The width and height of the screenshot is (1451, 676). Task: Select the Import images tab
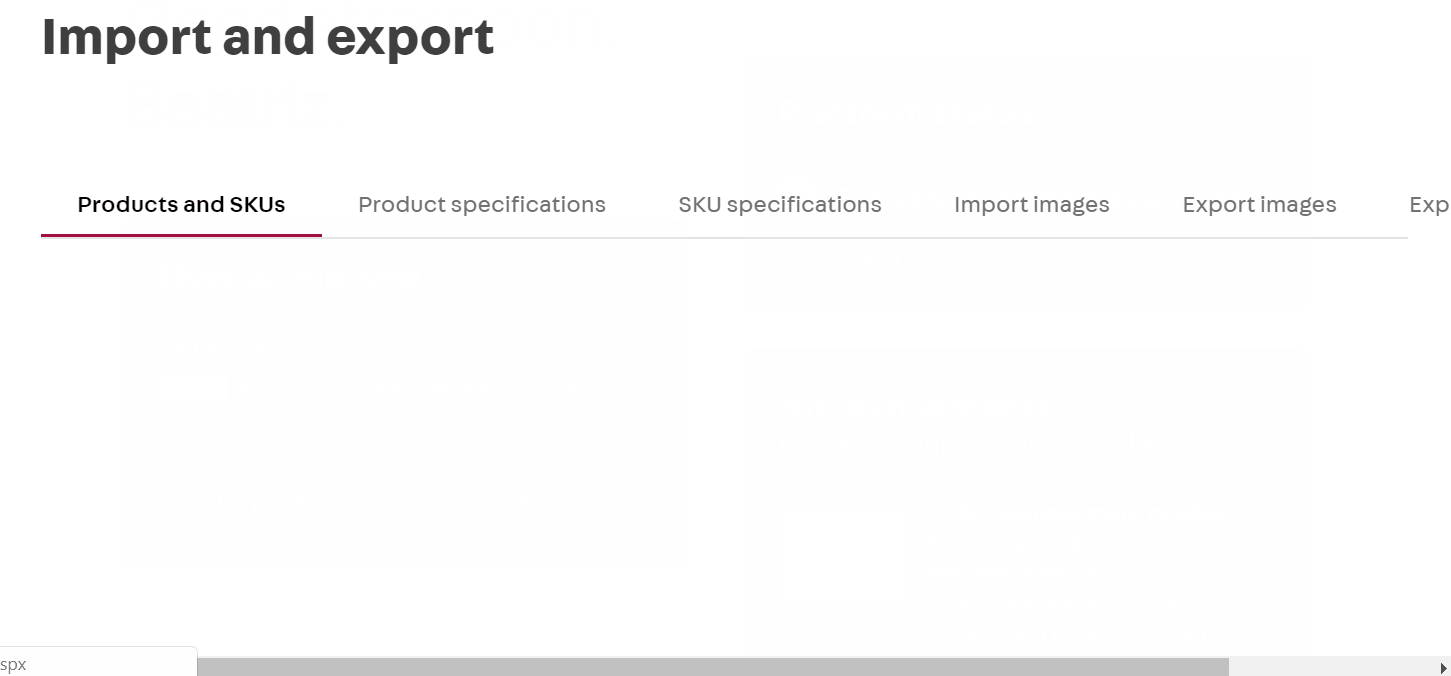tap(1032, 204)
